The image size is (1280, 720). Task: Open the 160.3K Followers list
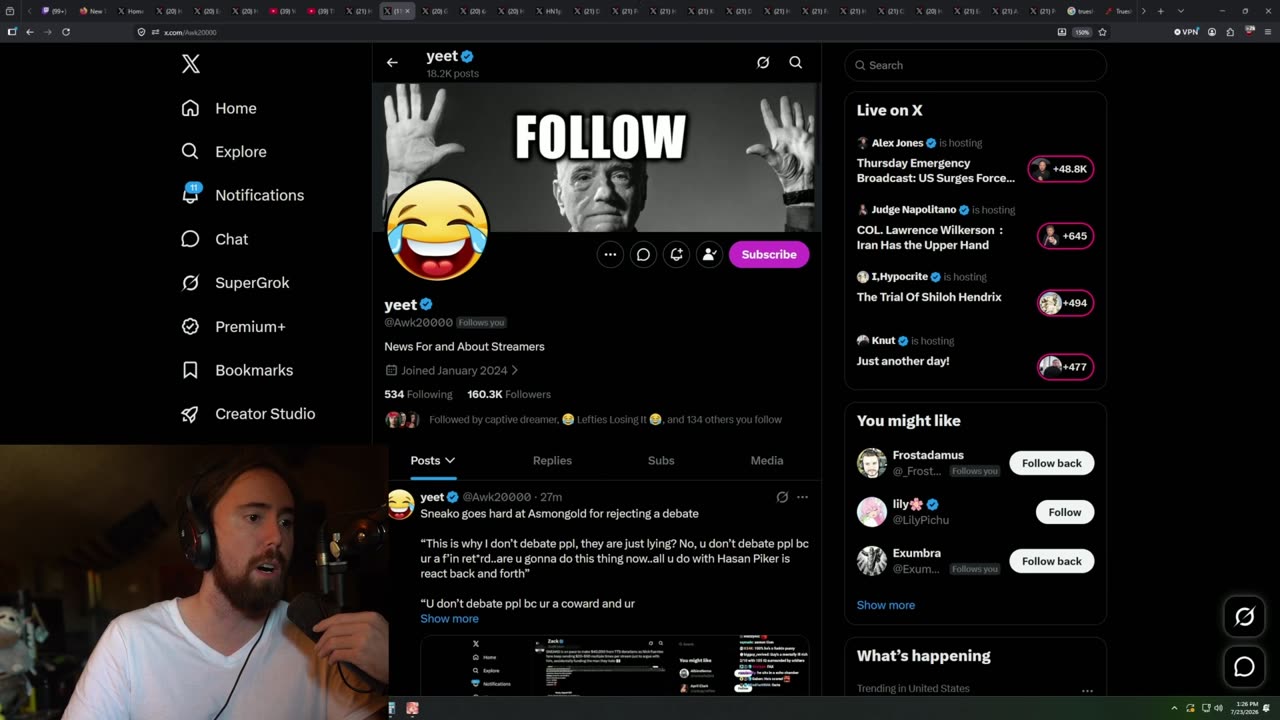click(x=509, y=395)
